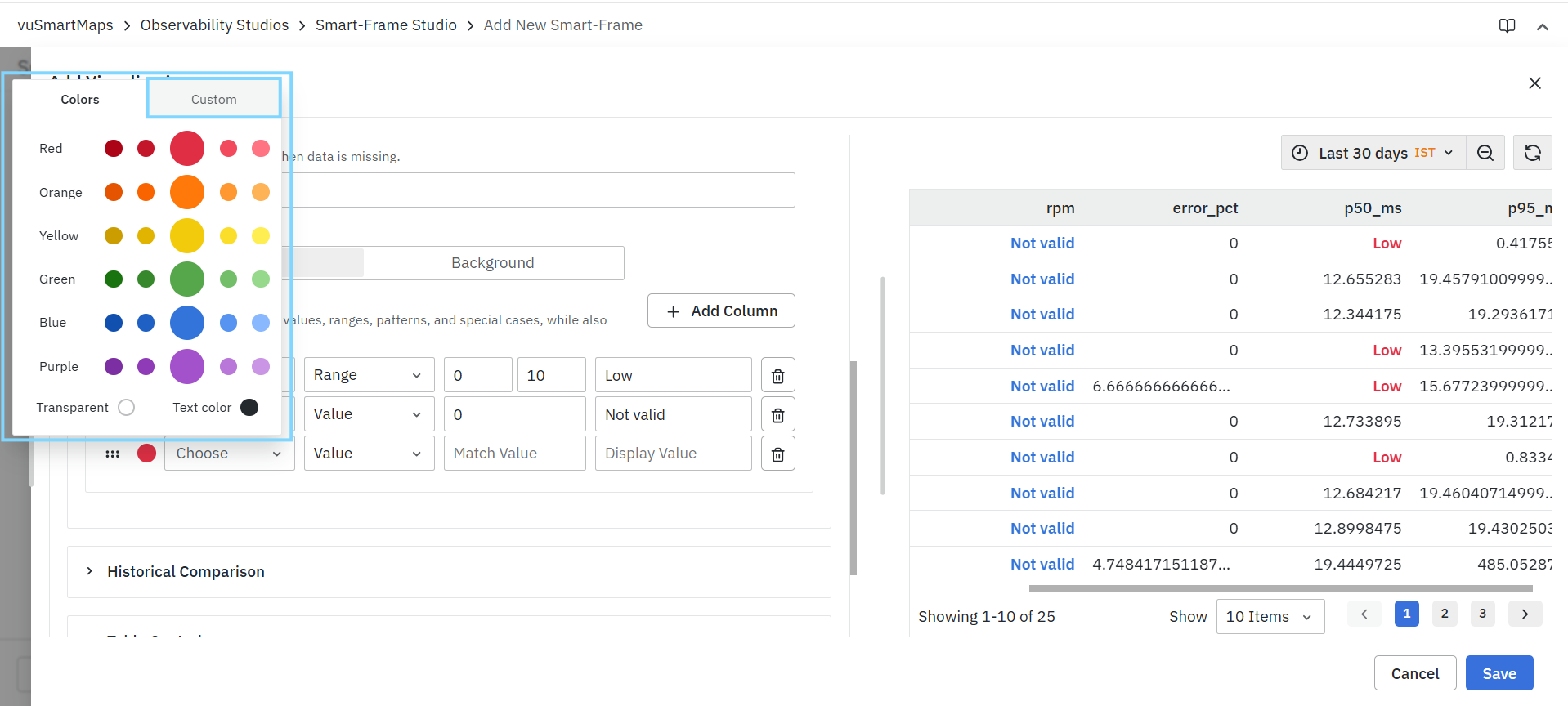Open the 10 Items page size dropdown

(1270, 617)
